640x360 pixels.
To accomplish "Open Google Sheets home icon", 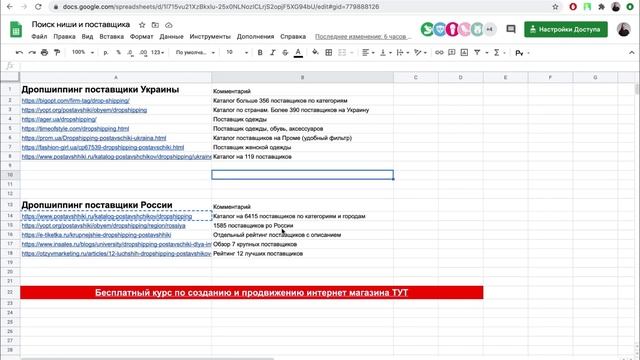I will pyautogui.click(x=16, y=29).
